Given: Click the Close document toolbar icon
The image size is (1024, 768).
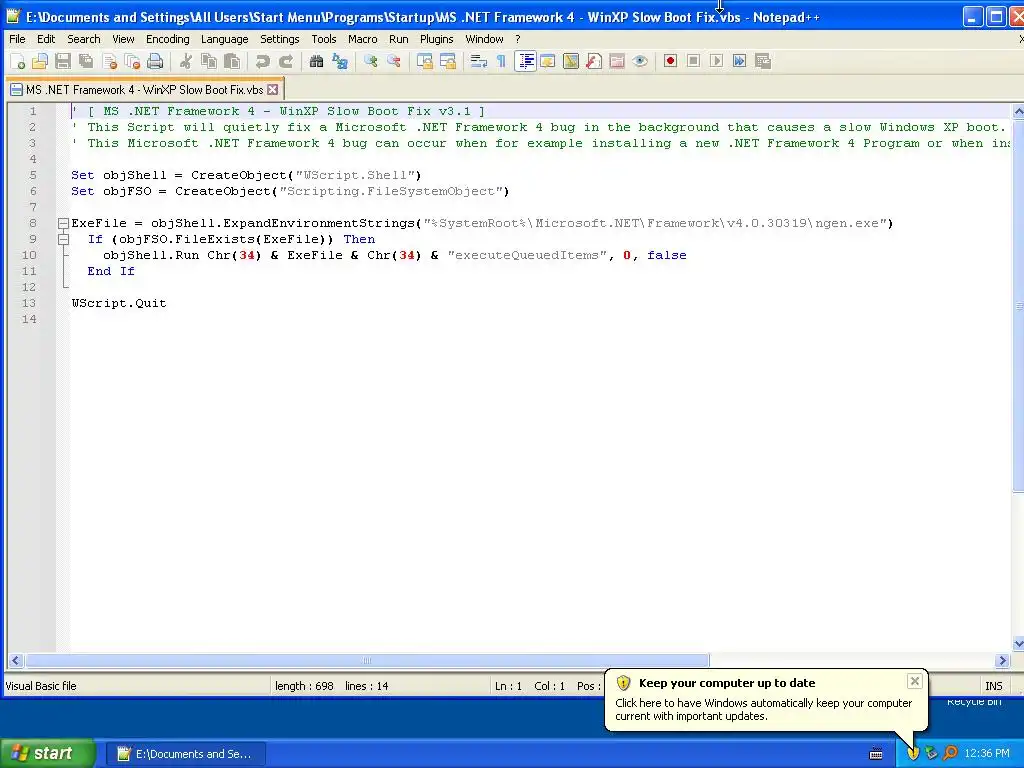Looking at the screenshot, I should click(109, 61).
